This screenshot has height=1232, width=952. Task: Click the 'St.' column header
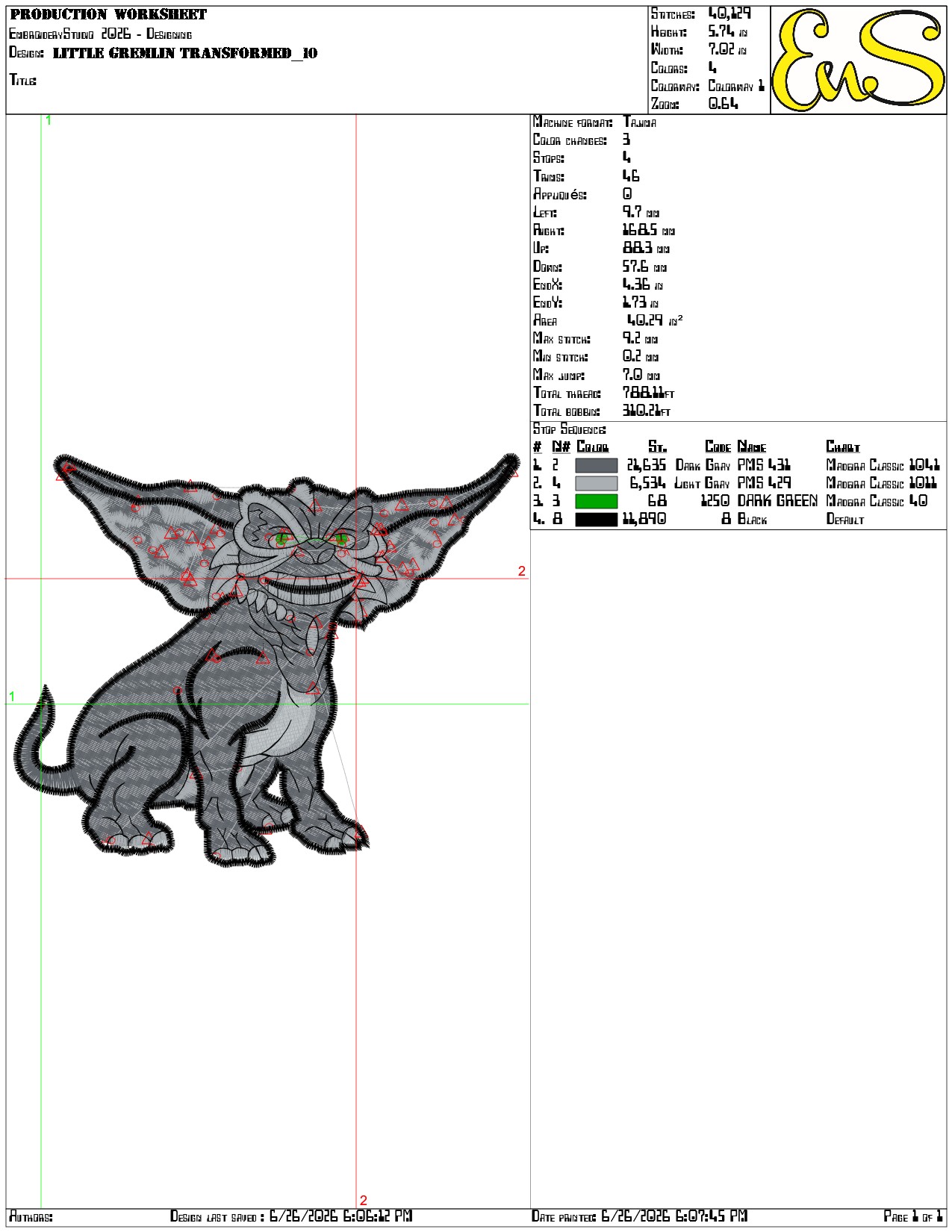657,447
